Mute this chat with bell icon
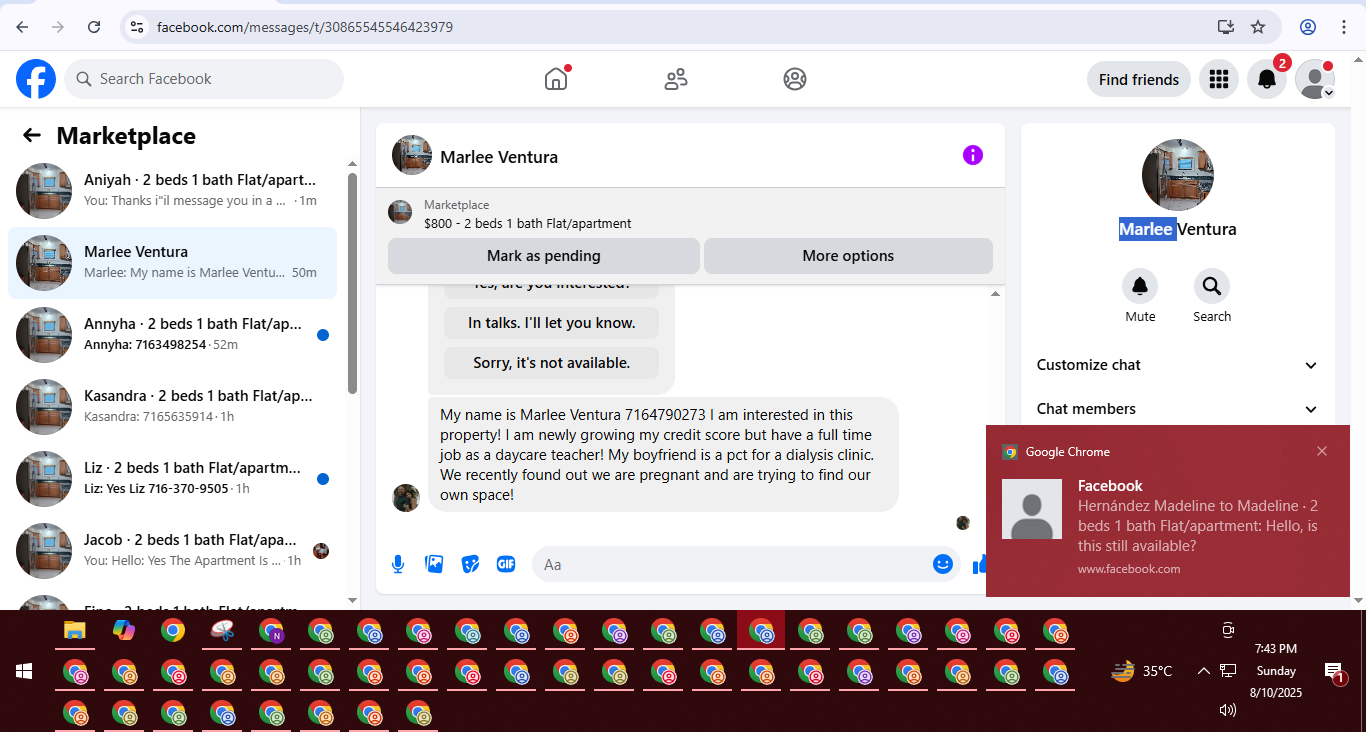This screenshot has height=732, width=1366. [x=1140, y=287]
